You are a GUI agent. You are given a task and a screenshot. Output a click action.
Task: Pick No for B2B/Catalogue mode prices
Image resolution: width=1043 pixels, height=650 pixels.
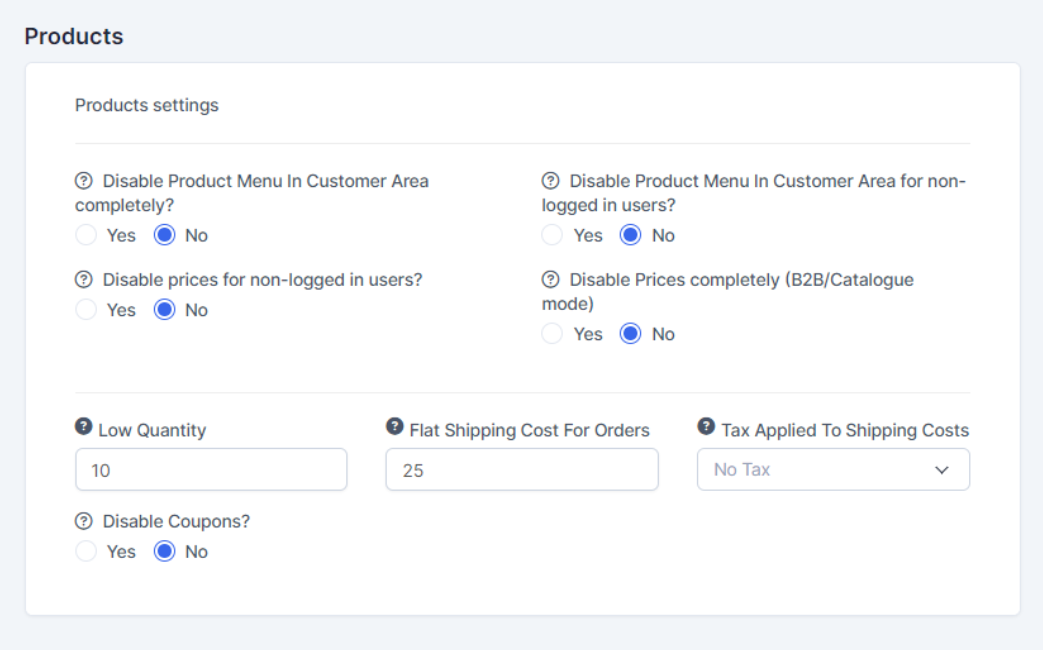631,333
